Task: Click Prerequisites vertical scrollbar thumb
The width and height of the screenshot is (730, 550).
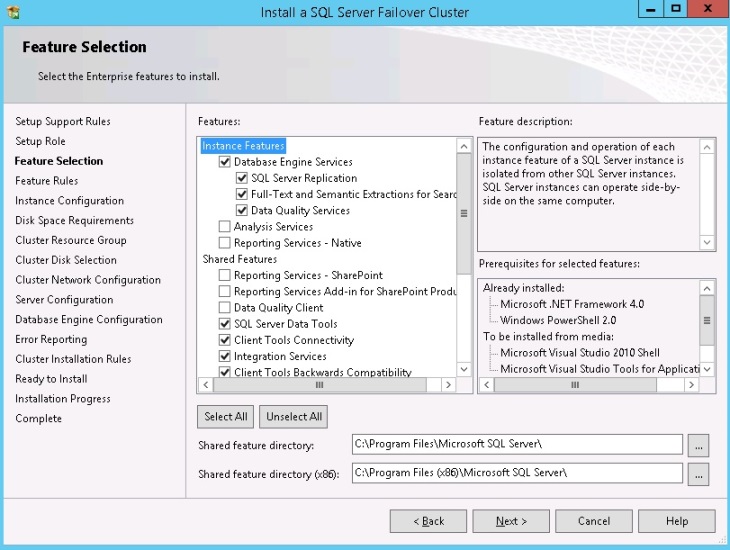Action: click(707, 320)
